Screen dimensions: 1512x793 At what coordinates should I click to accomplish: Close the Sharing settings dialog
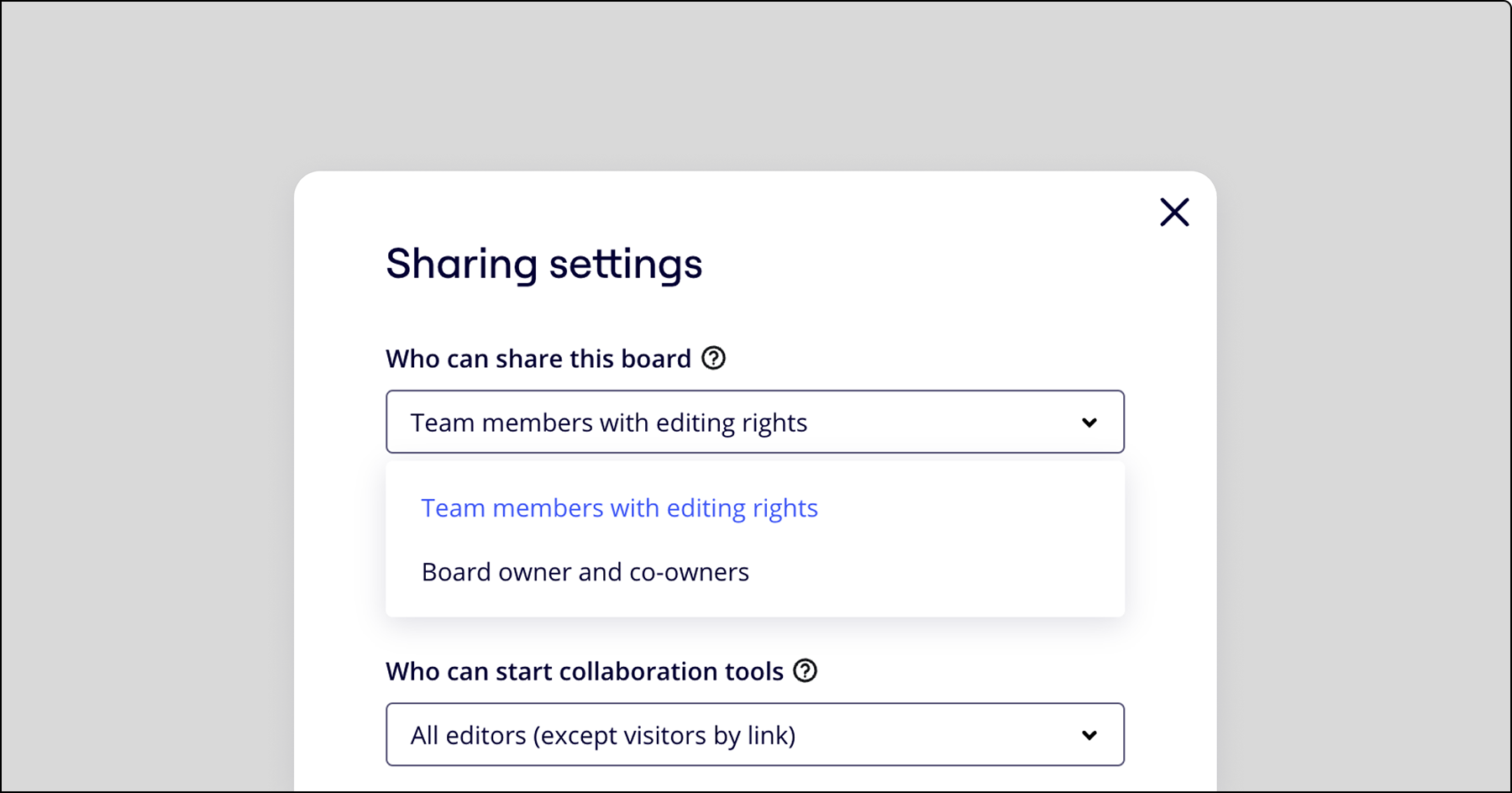pos(1174,213)
